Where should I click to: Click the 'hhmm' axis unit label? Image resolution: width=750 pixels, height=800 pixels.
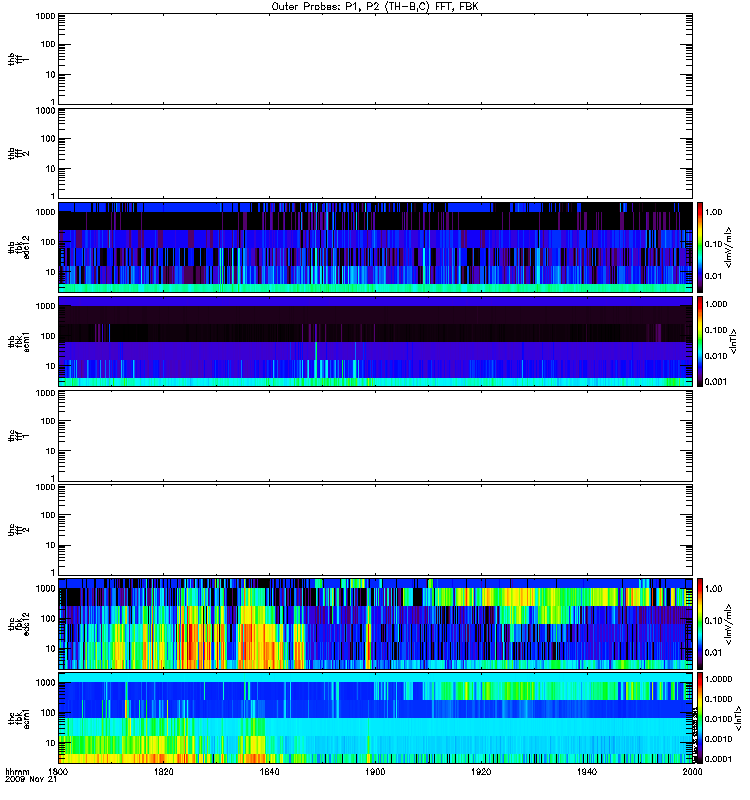point(17,772)
